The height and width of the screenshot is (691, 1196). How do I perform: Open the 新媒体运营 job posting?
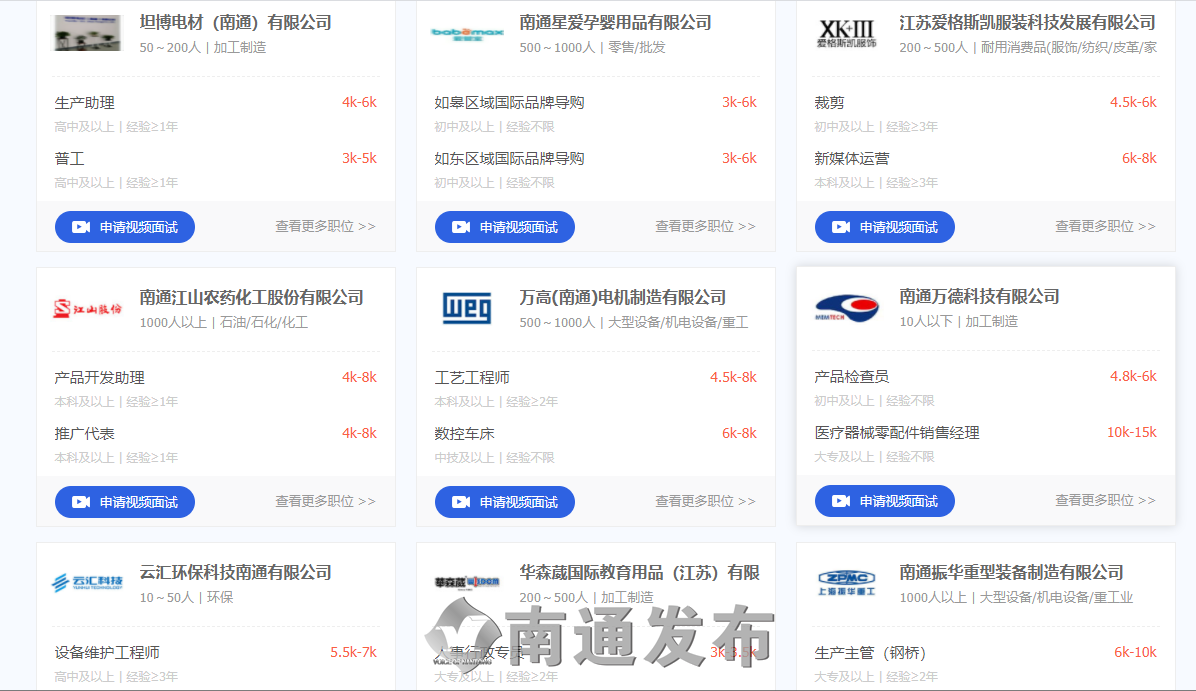(x=852, y=158)
